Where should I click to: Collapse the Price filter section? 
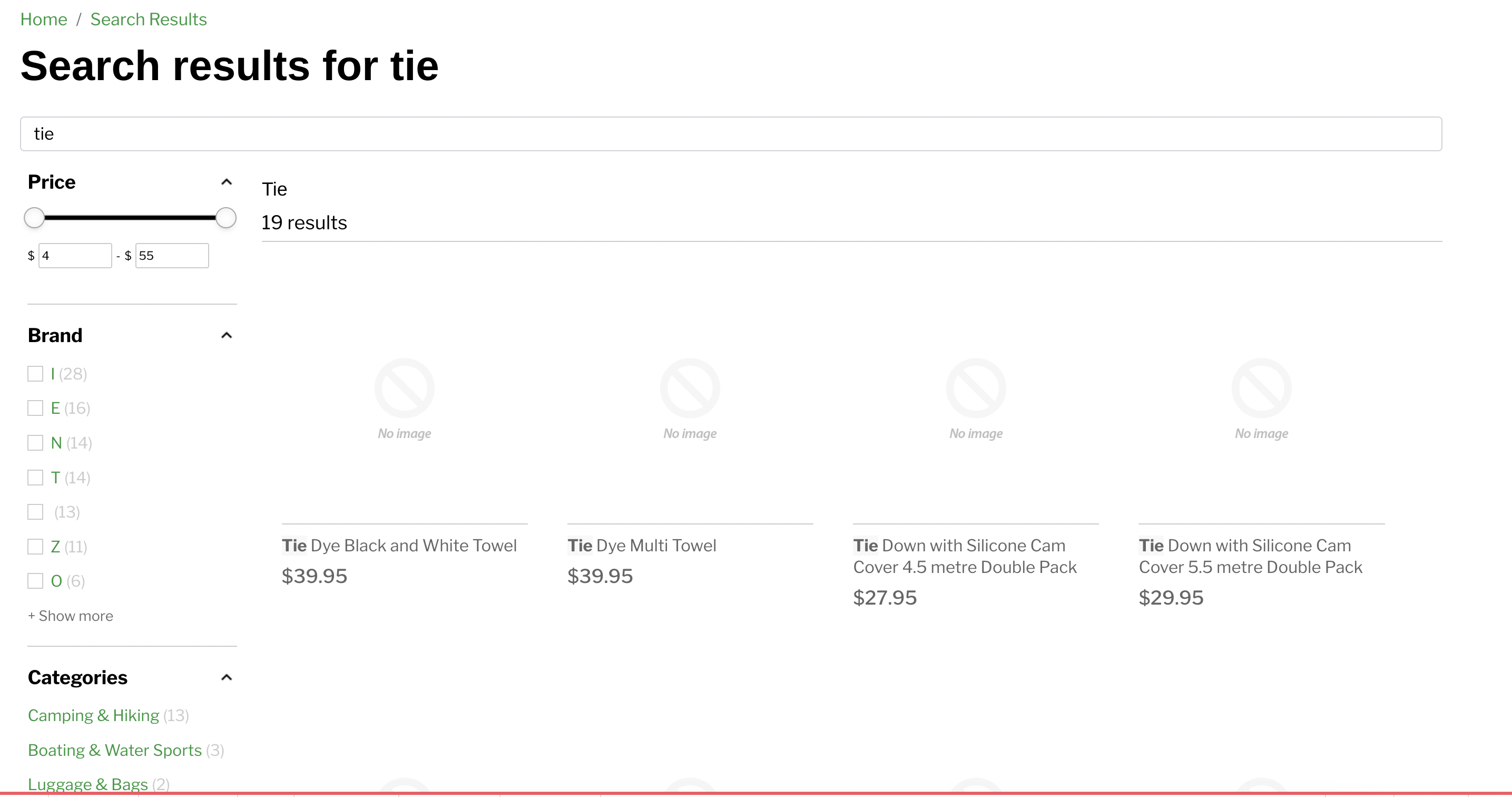[x=227, y=182]
